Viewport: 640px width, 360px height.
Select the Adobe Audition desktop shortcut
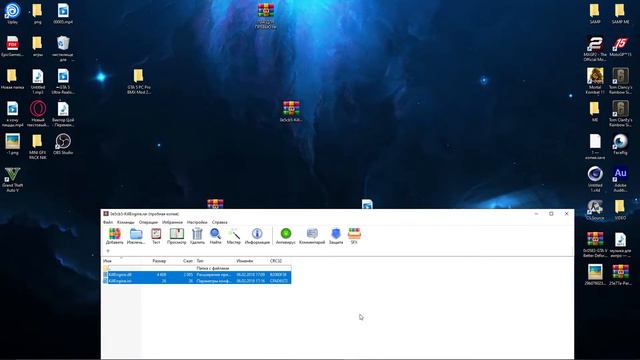click(x=620, y=179)
